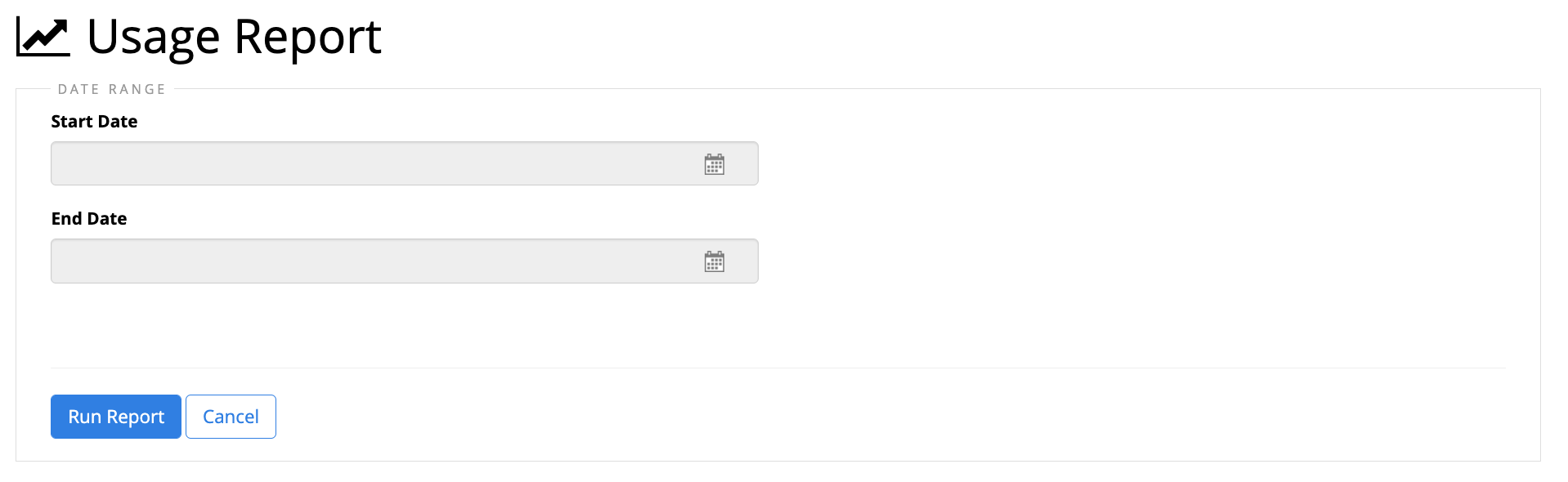Show the date picker for Start Date
This screenshot has width=1568, height=482.
point(715,164)
